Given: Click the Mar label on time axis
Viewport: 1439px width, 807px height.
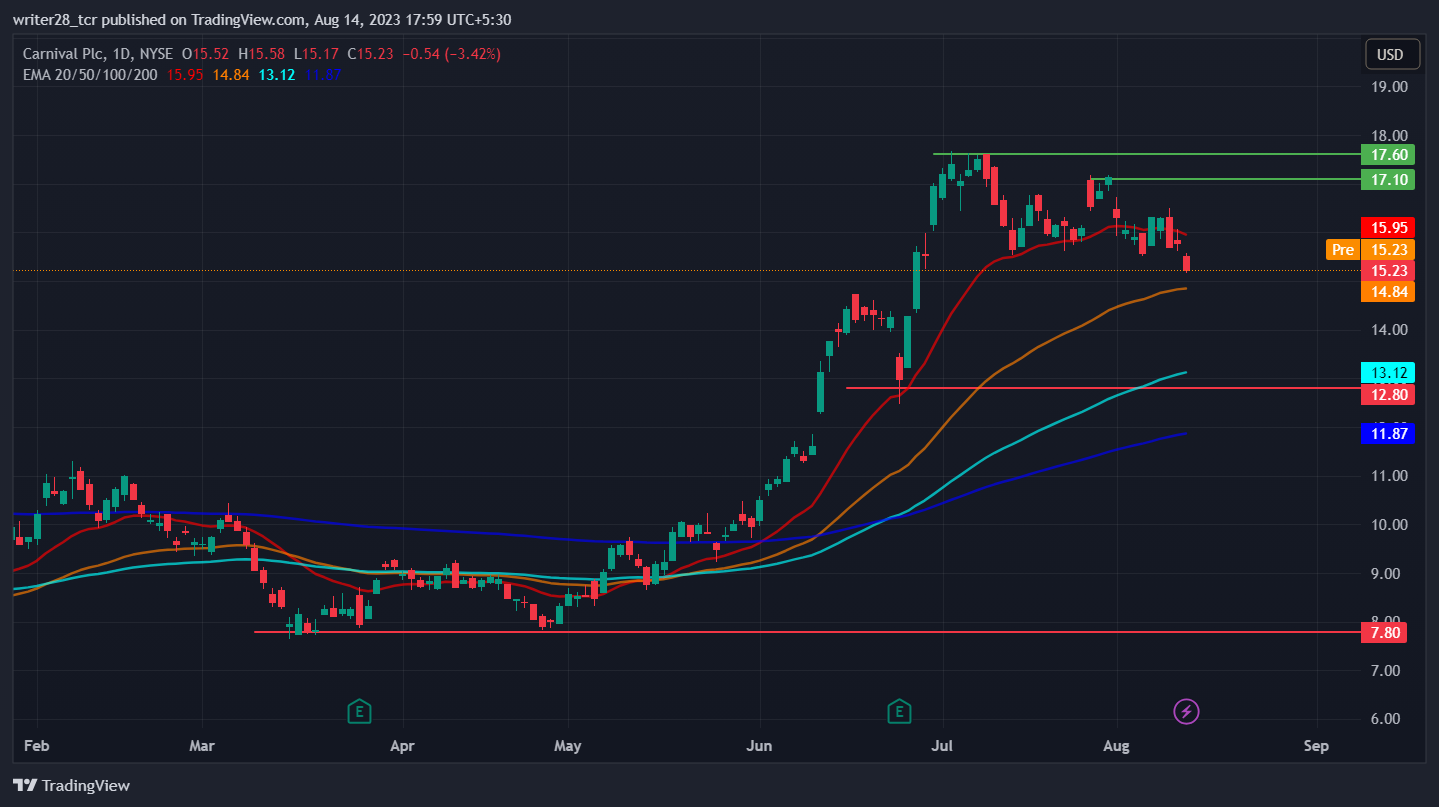Looking at the screenshot, I should pyautogui.click(x=202, y=745).
